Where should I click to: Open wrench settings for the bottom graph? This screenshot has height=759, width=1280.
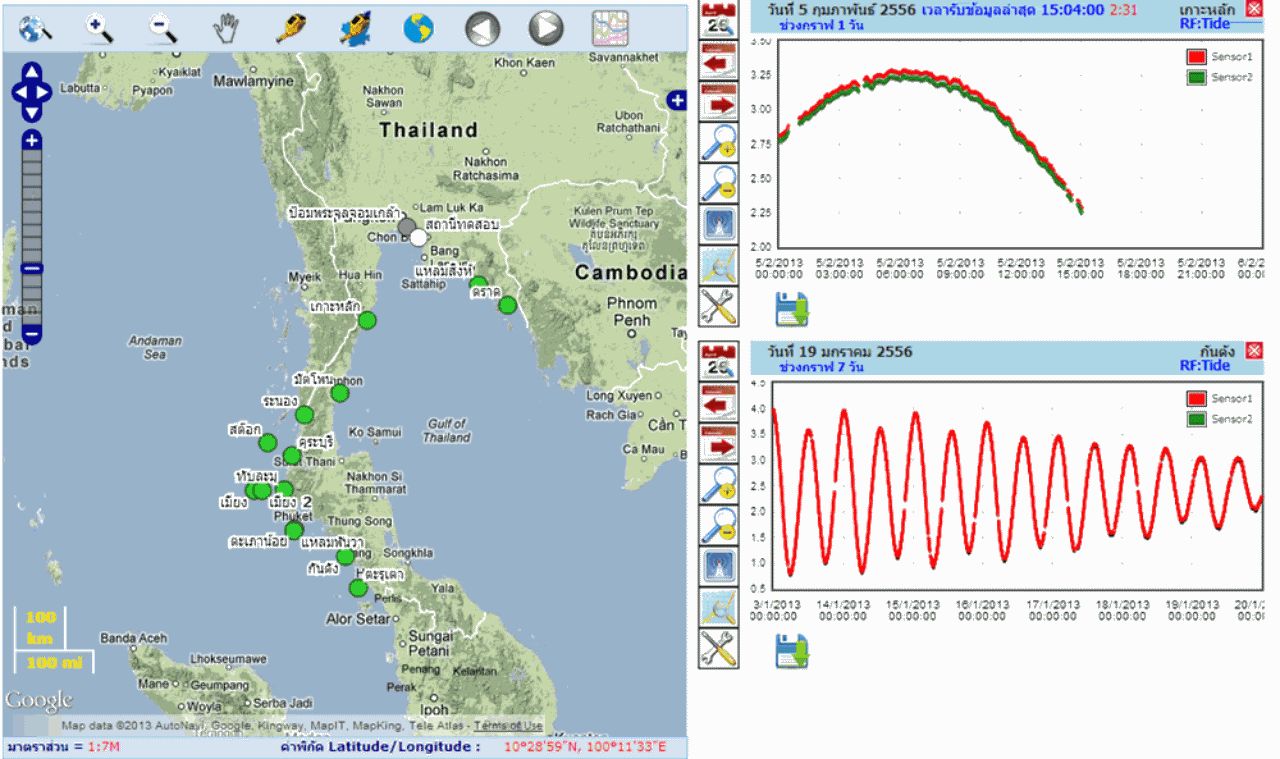coord(717,650)
